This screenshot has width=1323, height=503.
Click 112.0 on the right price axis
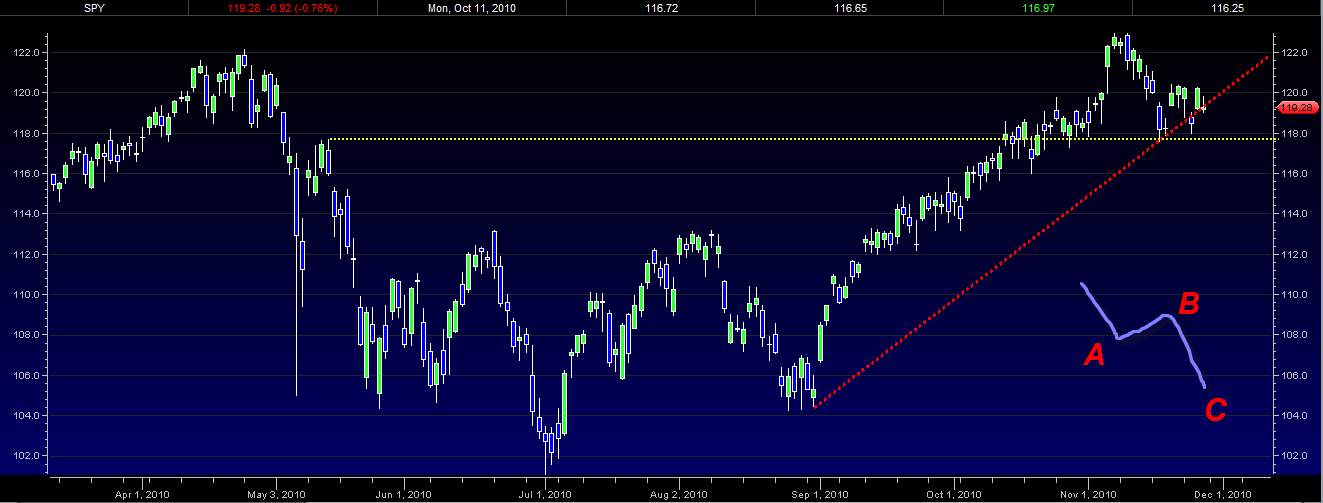[x=1294, y=255]
